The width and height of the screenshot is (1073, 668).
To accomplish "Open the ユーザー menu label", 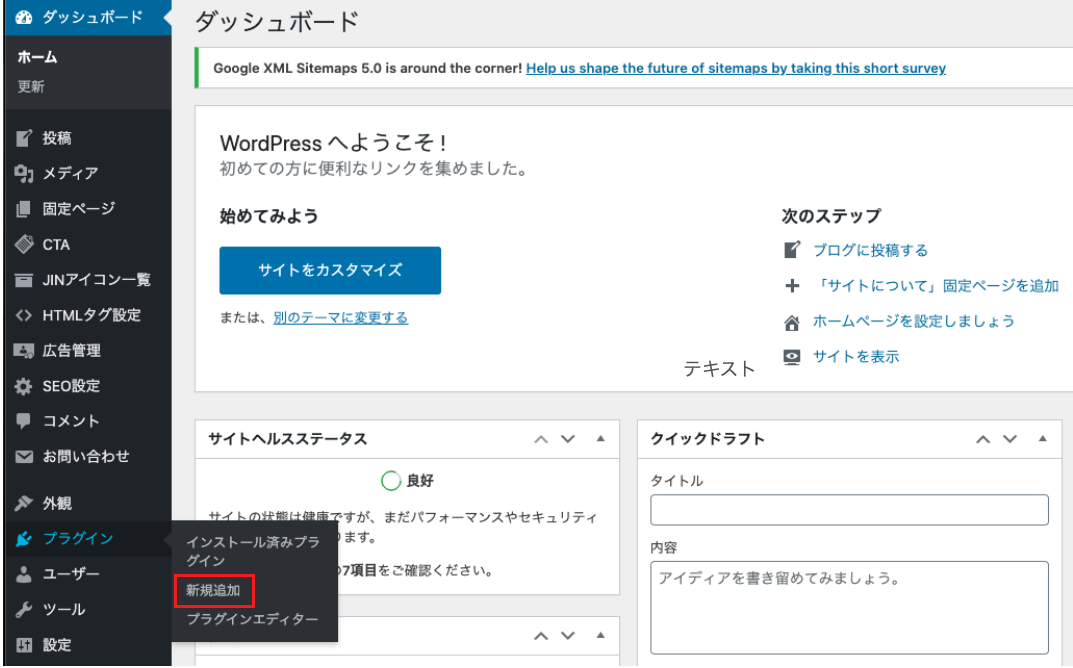I will 71,574.
